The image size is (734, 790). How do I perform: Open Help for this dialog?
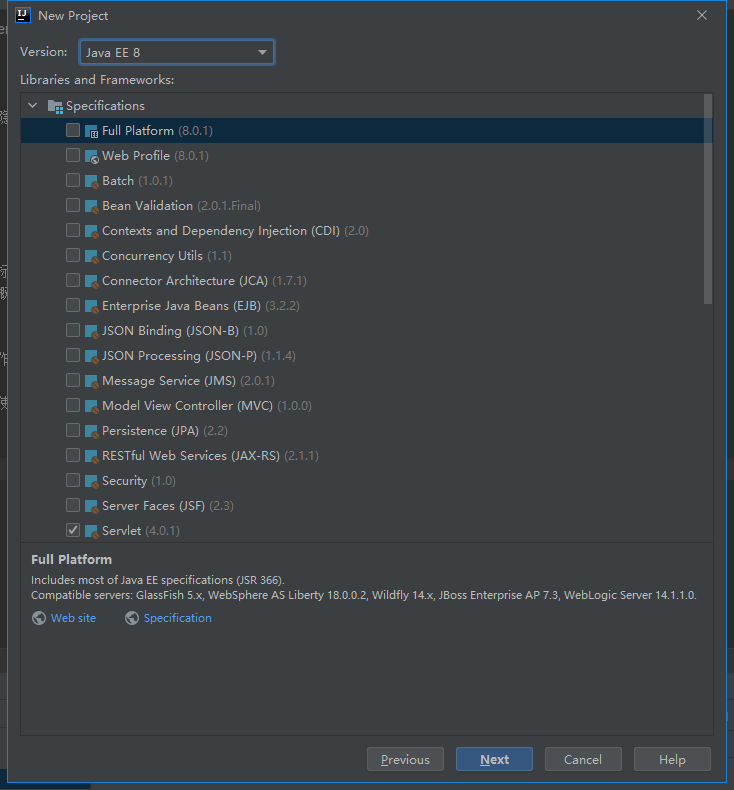[x=672, y=759]
